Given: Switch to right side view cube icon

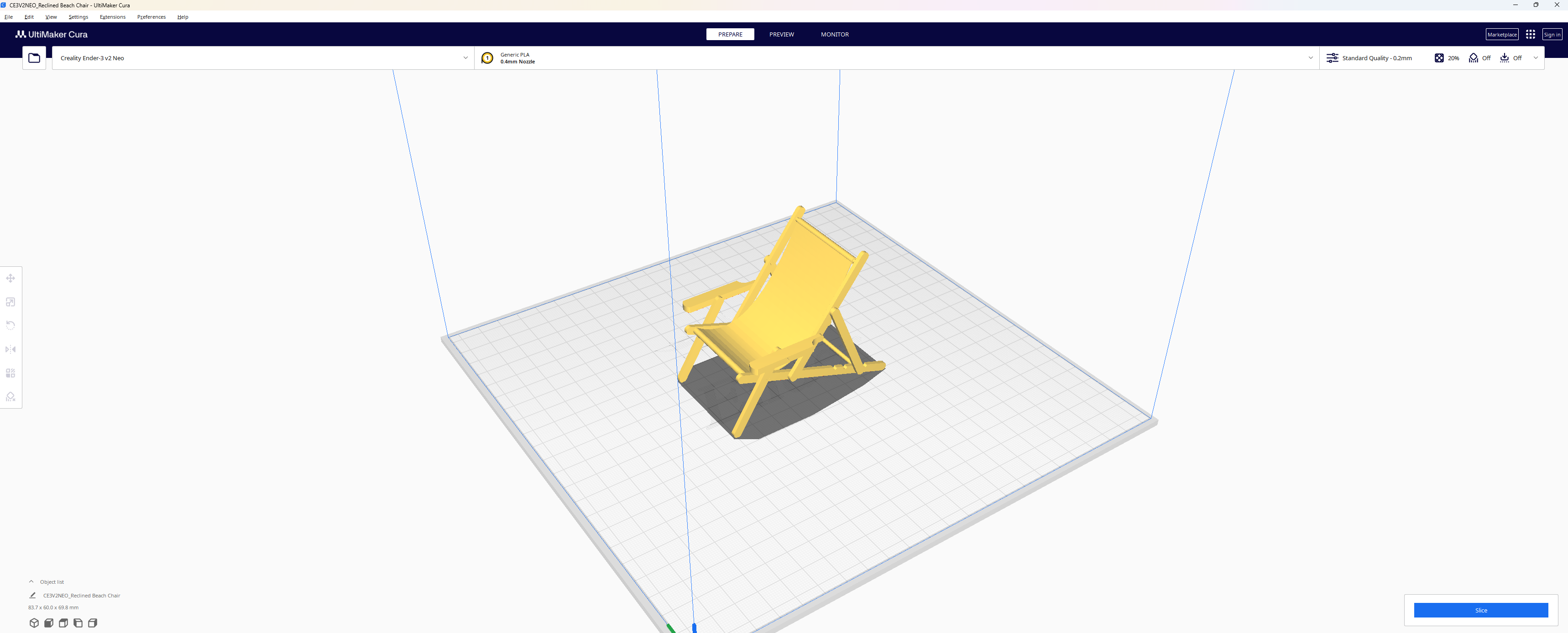Looking at the screenshot, I should tap(93, 623).
